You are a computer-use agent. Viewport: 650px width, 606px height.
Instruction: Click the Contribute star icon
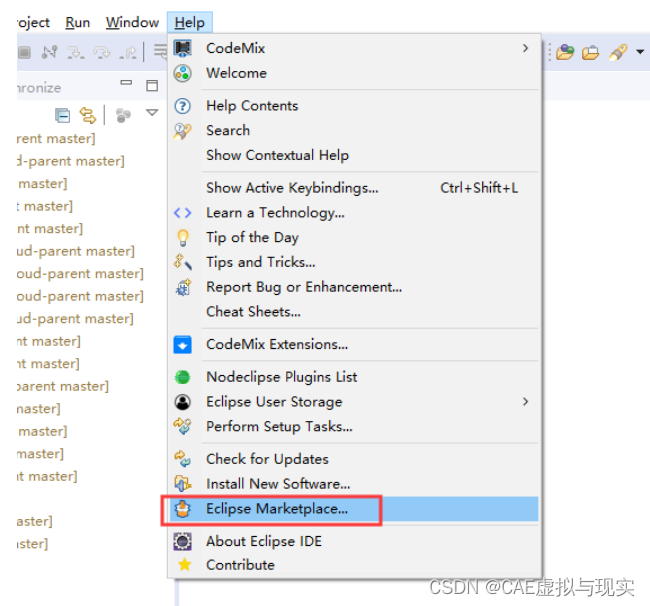[x=184, y=565]
